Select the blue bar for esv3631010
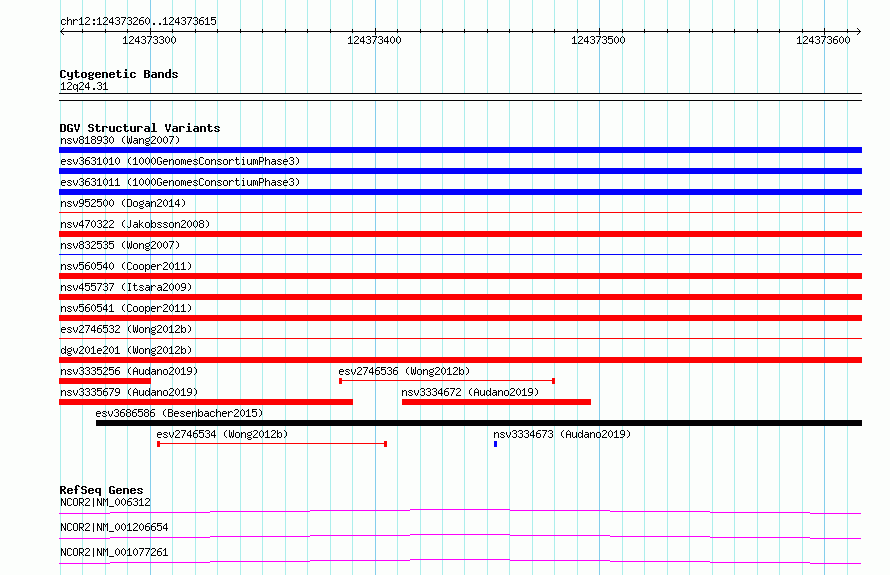The height and width of the screenshot is (575, 890). [460, 171]
